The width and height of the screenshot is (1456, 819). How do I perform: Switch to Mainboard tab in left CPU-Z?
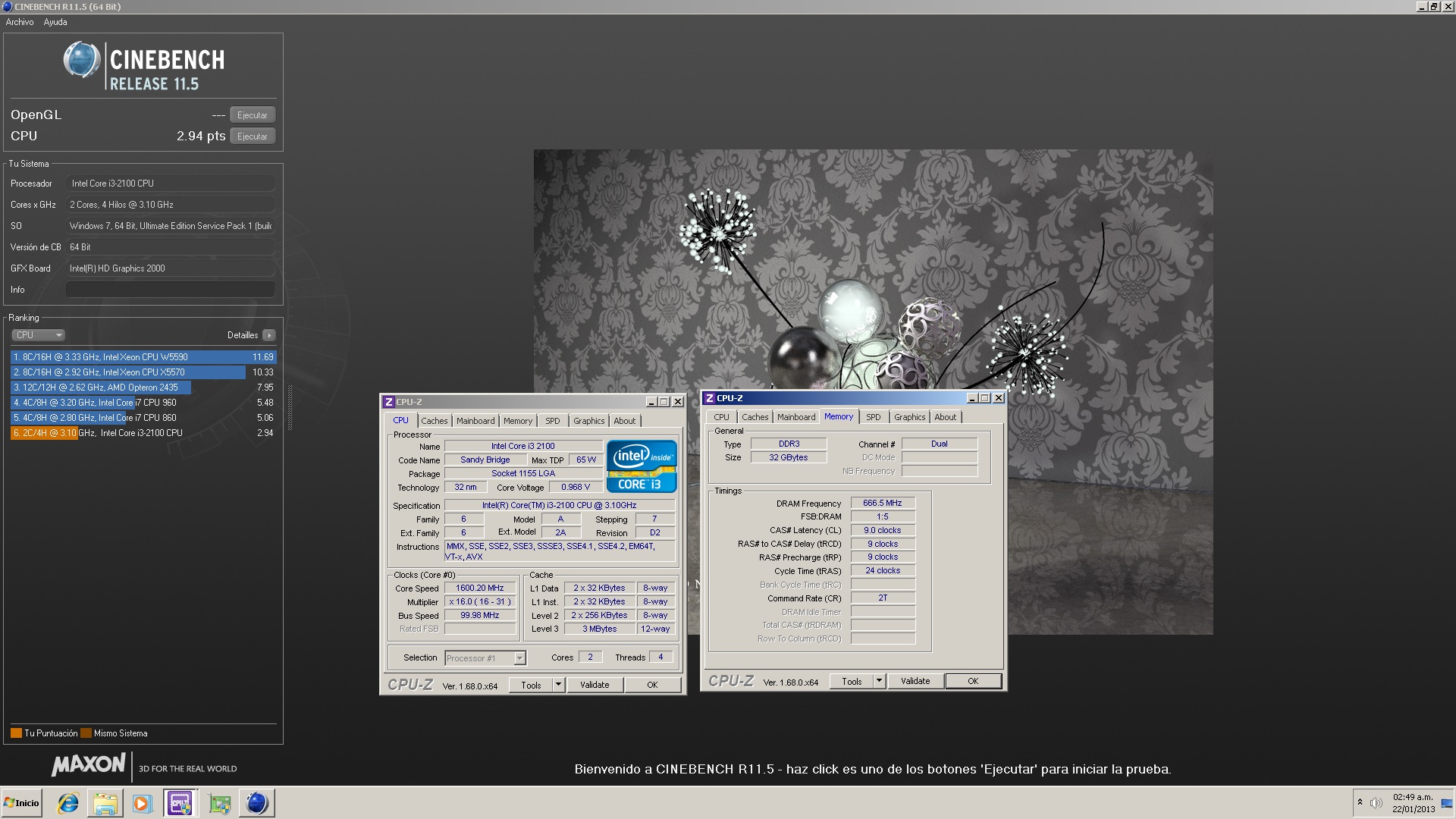(475, 421)
